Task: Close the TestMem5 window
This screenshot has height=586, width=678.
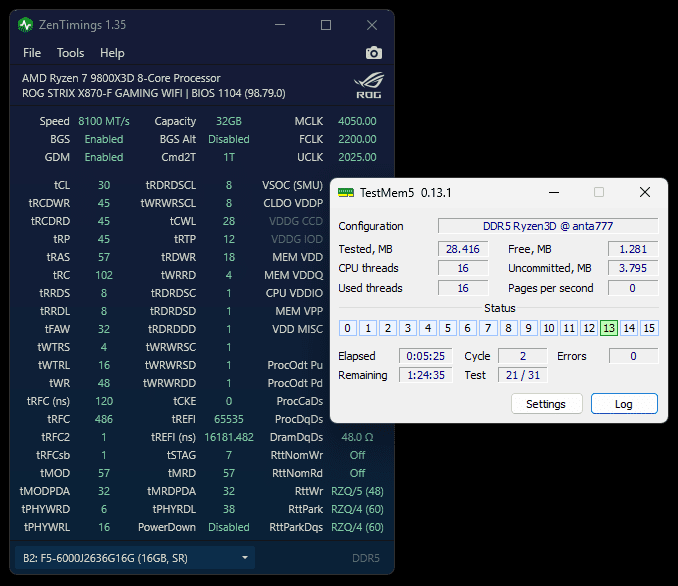Action: (645, 192)
